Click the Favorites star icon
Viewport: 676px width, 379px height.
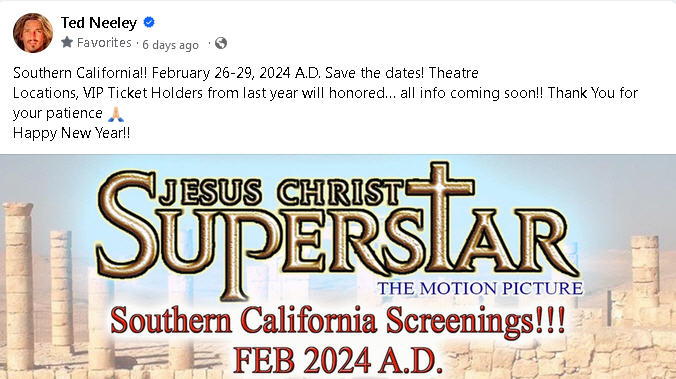click(67, 42)
